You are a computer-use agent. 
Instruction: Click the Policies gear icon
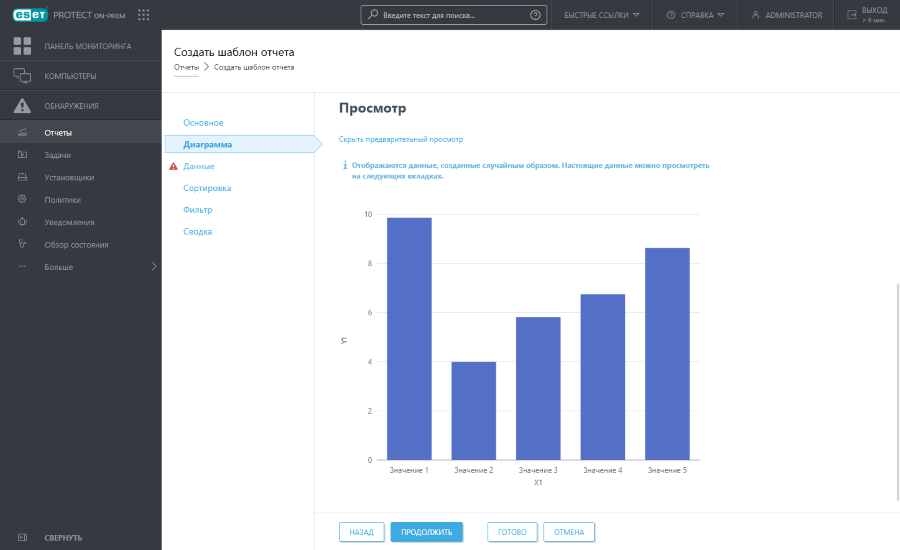[22, 199]
